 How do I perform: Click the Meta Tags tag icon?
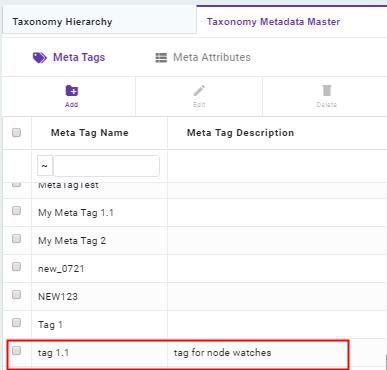(40, 58)
